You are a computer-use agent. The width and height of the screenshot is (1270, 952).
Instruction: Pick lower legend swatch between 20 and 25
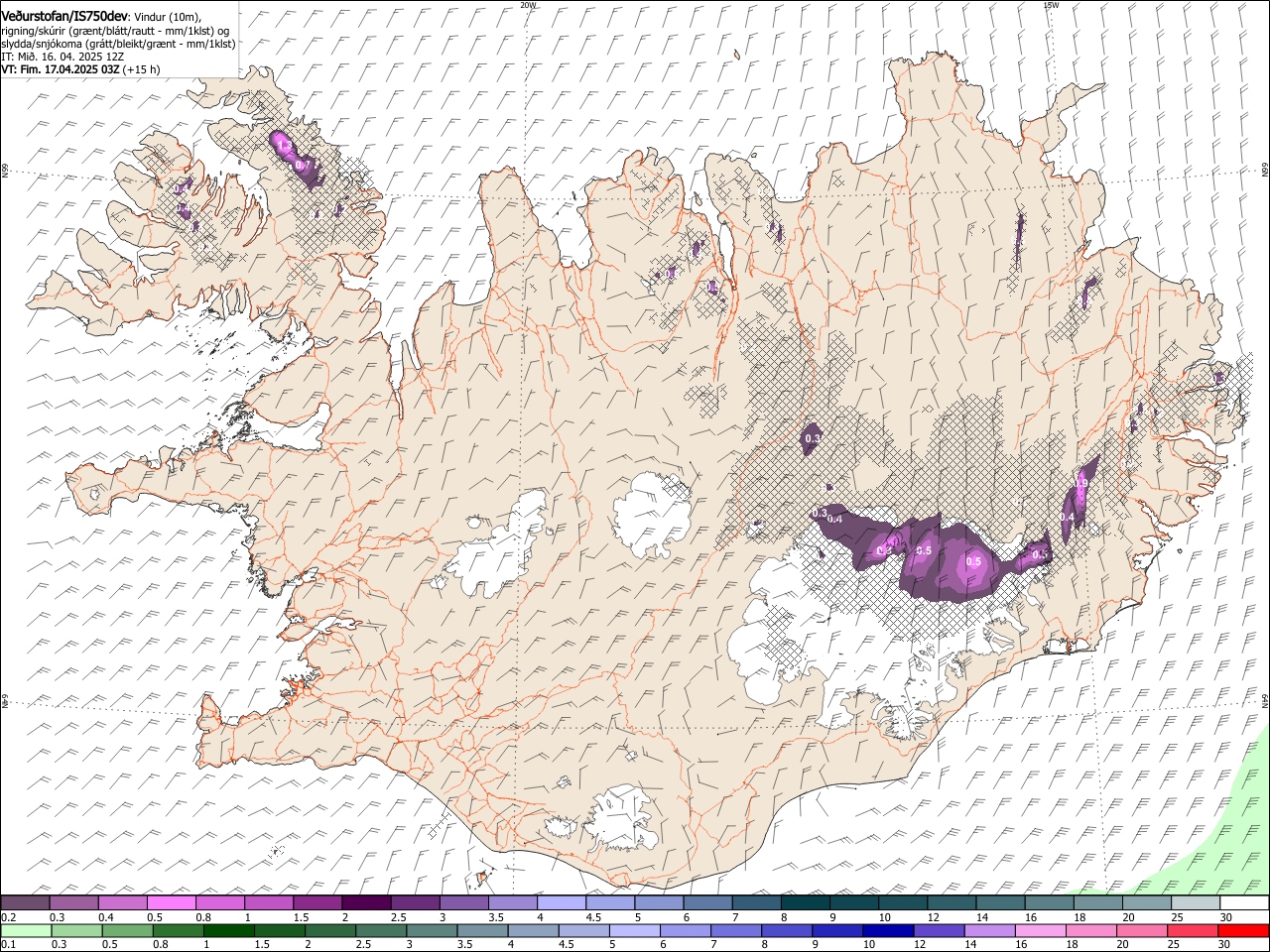click(x=1142, y=930)
